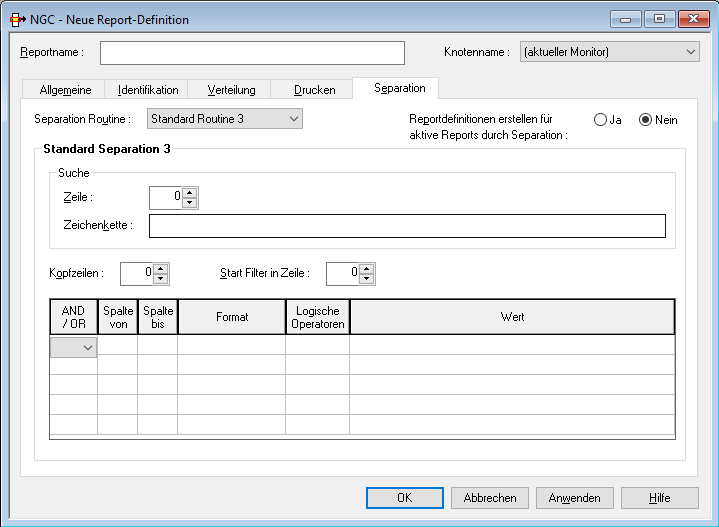Image resolution: width=719 pixels, height=527 pixels.
Task: Click the Abbrechen button
Action: click(490, 498)
